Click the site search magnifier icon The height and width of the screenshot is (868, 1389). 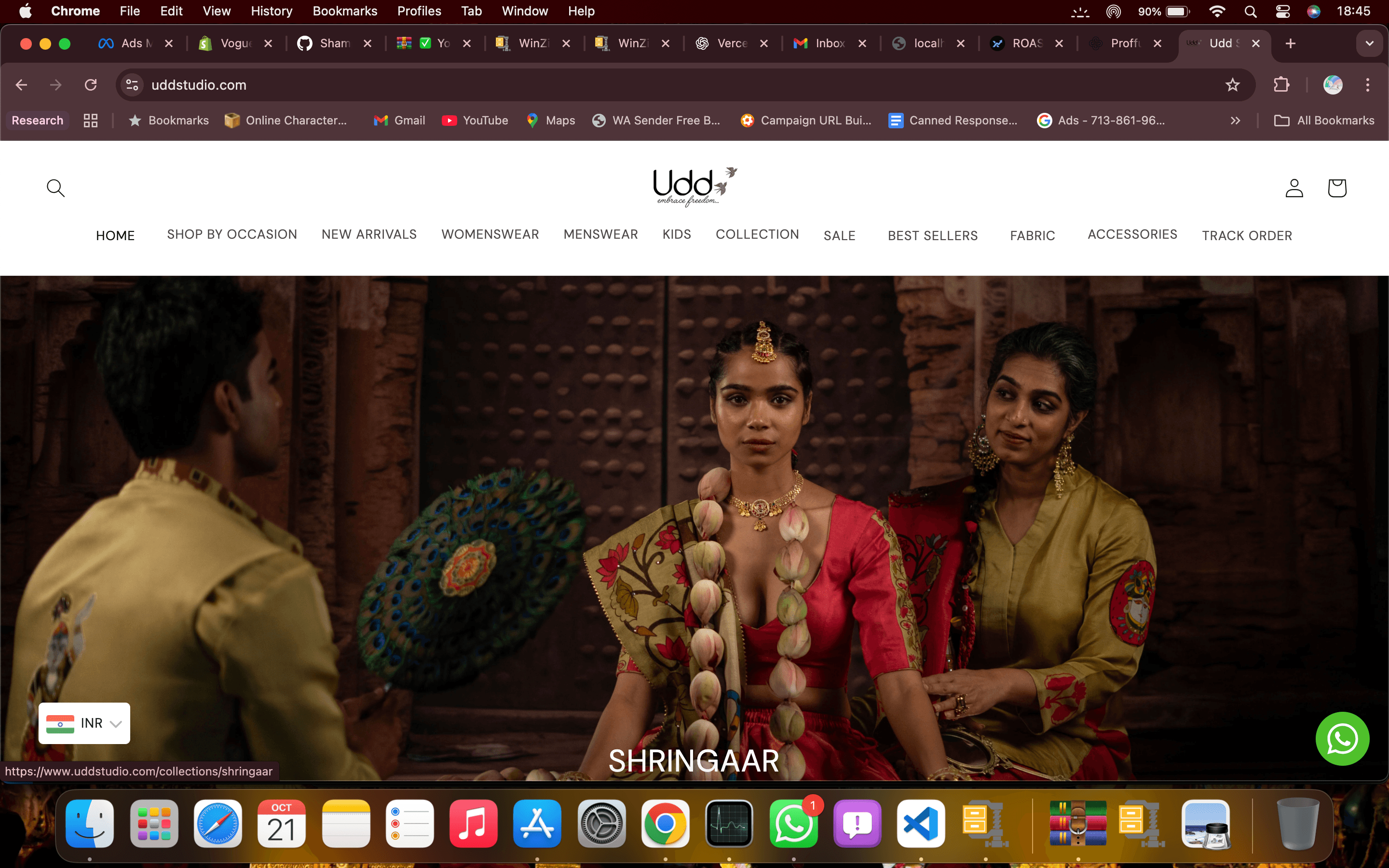click(x=55, y=188)
